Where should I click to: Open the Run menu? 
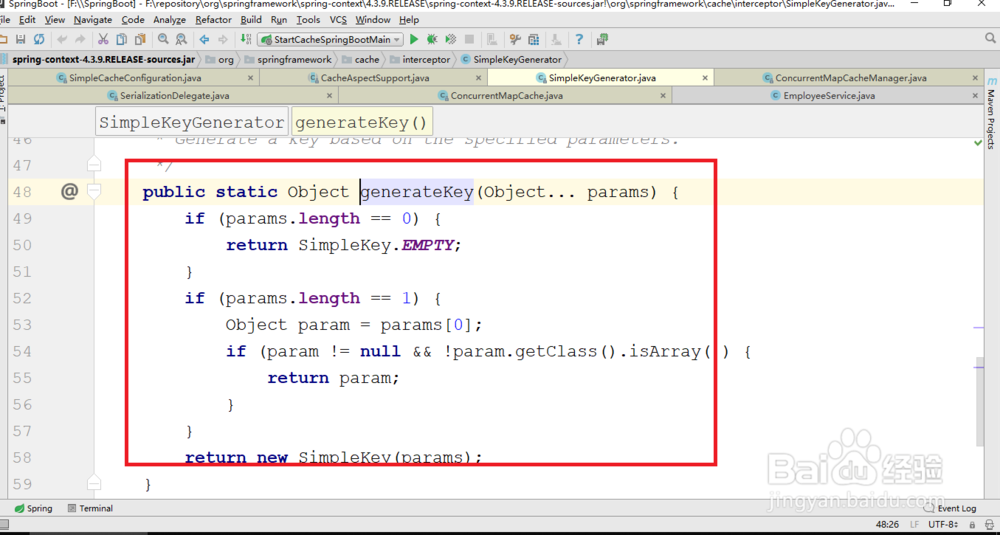(x=279, y=20)
